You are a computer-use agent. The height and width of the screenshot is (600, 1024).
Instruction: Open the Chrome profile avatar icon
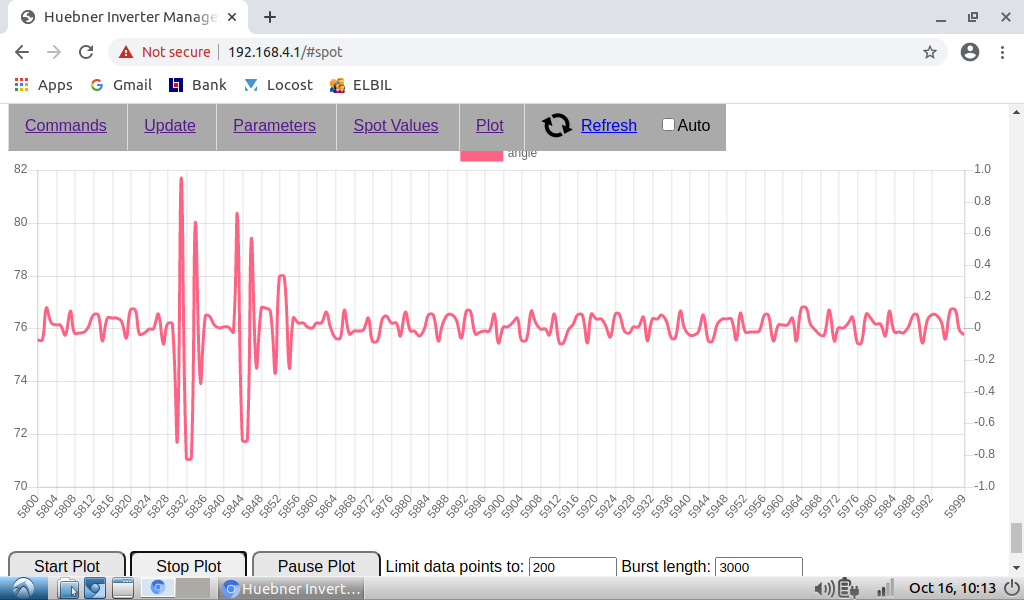969,52
